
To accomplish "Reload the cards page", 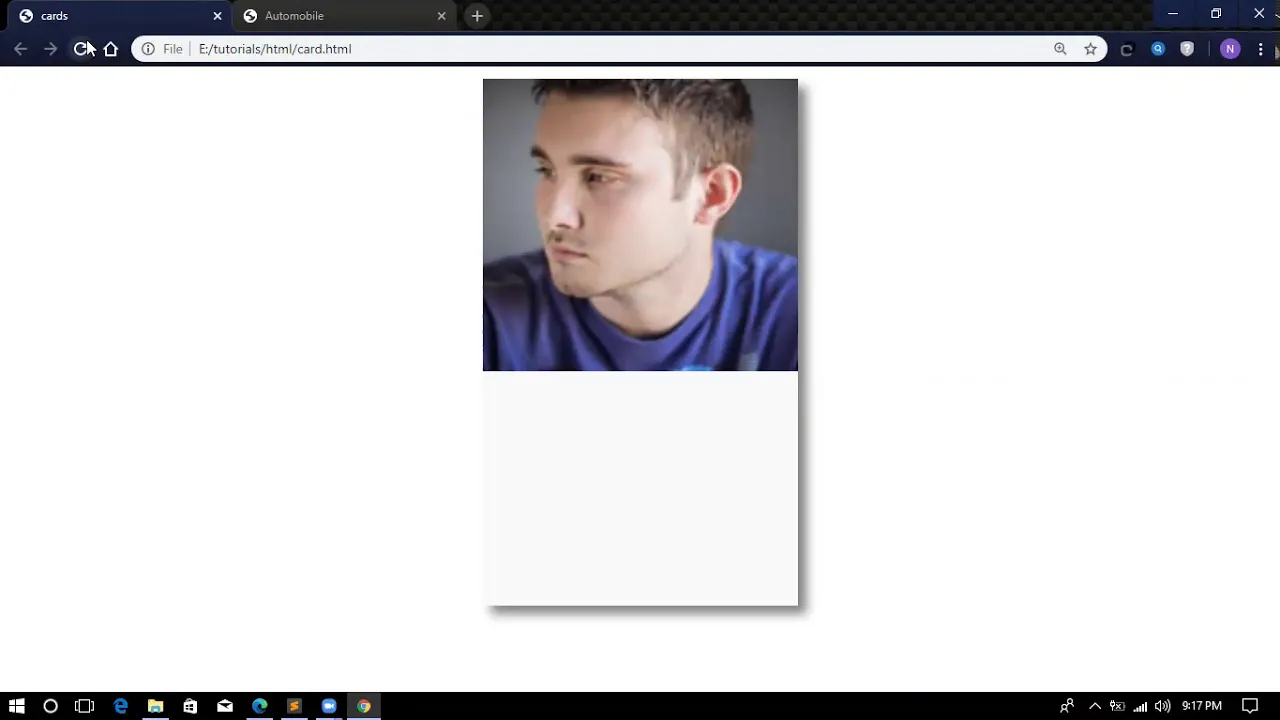I will (81, 49).
